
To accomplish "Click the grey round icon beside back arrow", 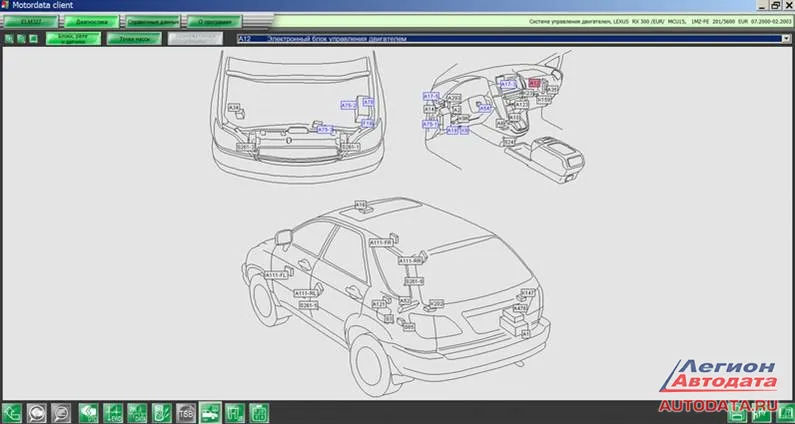I will 36,413.
